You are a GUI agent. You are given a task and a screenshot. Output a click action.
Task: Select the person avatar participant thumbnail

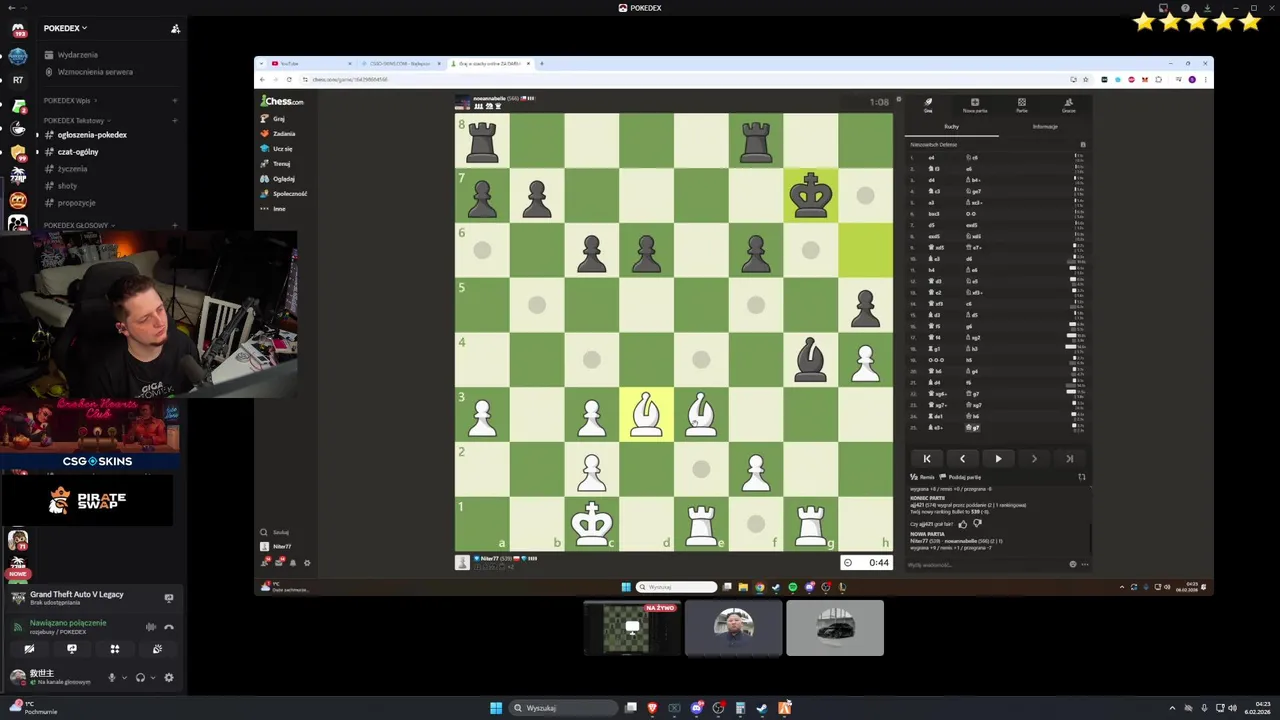pyautogui.click(x=733, y=628)
